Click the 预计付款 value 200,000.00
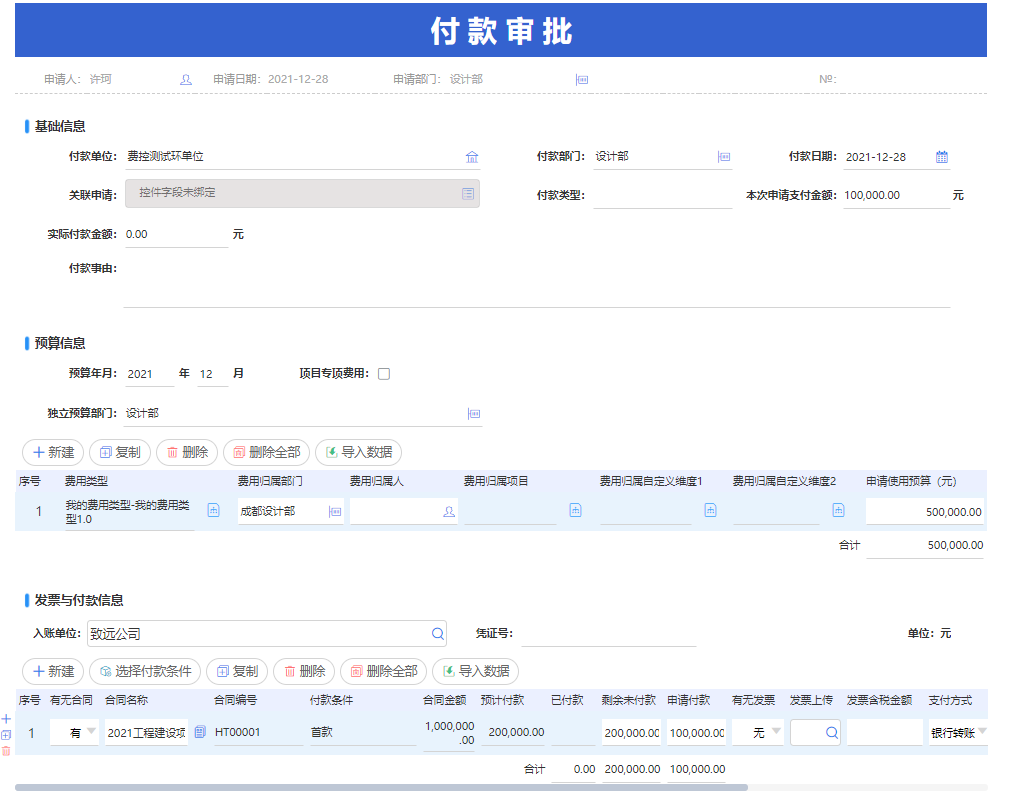This screenshot has width=1020, height=799. pyautogui.click(x=516, y=732)
